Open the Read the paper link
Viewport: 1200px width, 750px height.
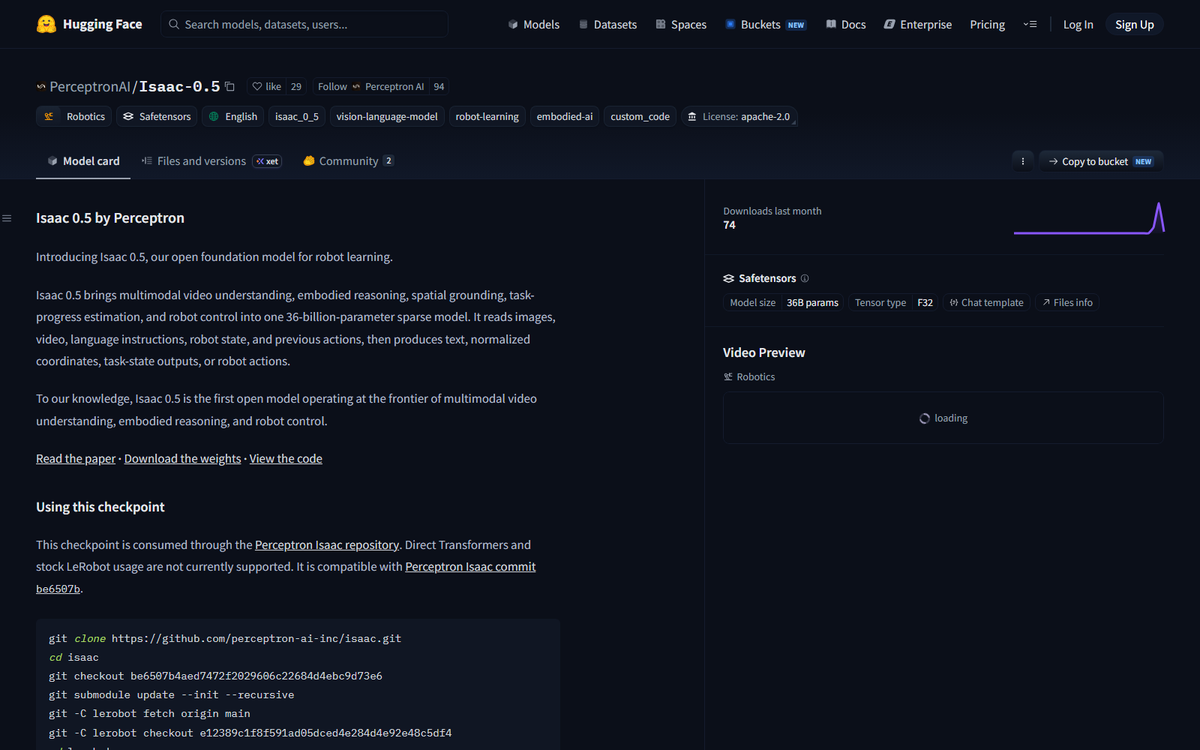(76, 458)
